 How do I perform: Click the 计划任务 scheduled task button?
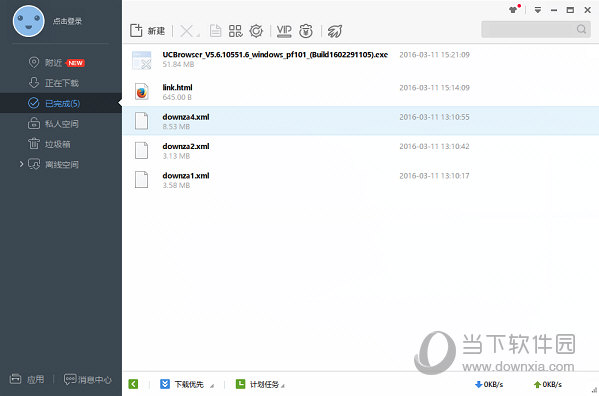[257, 384]
